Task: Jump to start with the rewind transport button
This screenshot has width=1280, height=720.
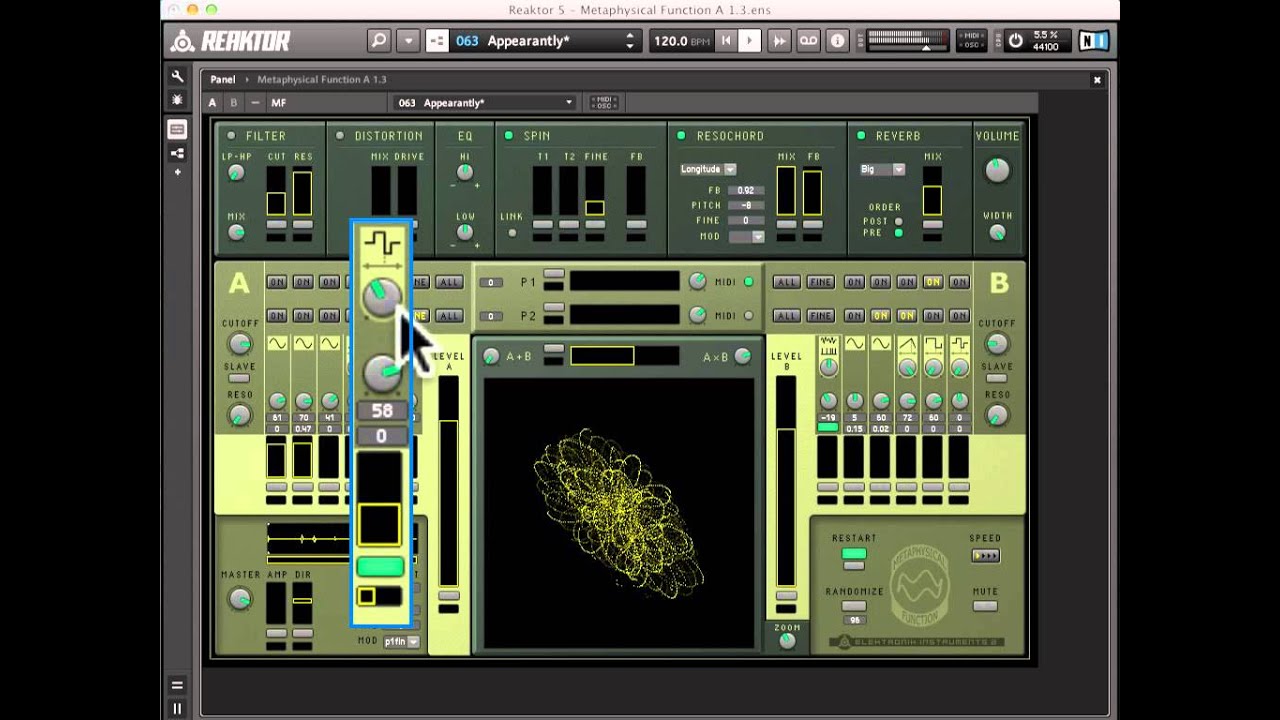Action: coord(726,41)
